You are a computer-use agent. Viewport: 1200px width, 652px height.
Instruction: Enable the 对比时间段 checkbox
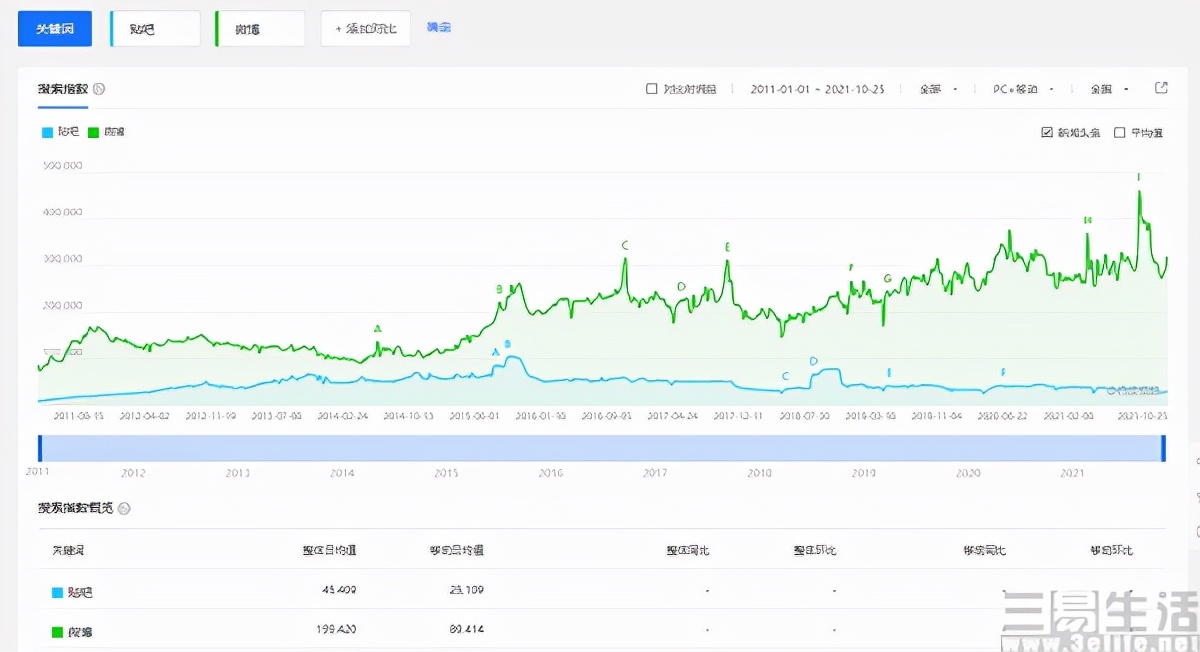(652, 89)
